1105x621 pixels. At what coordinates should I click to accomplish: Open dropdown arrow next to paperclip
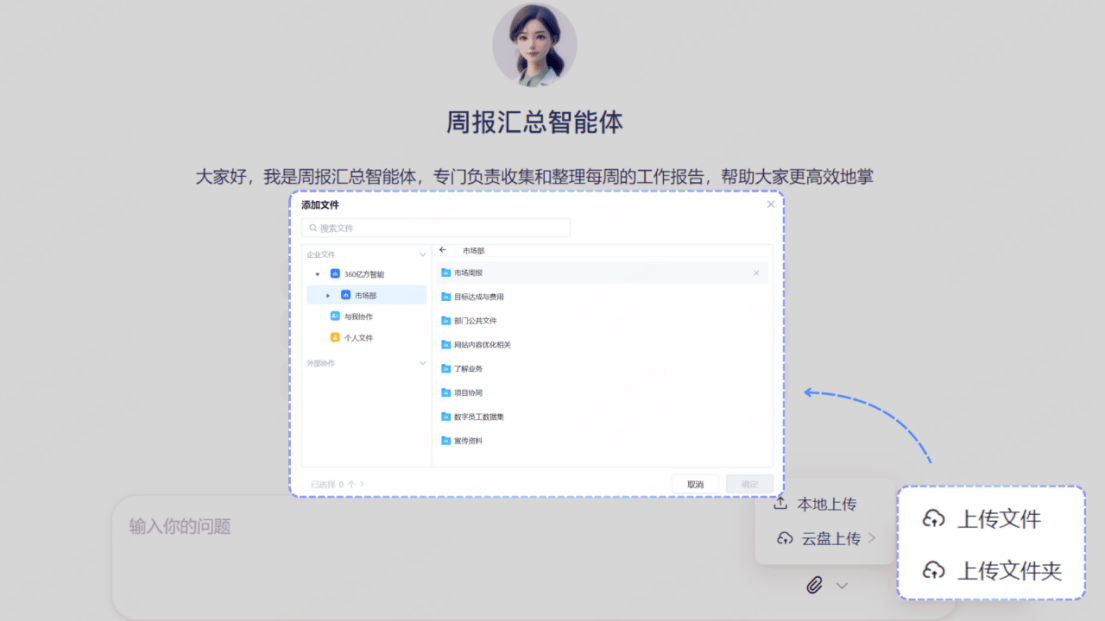pyautogui.click(x=842, y=585)
